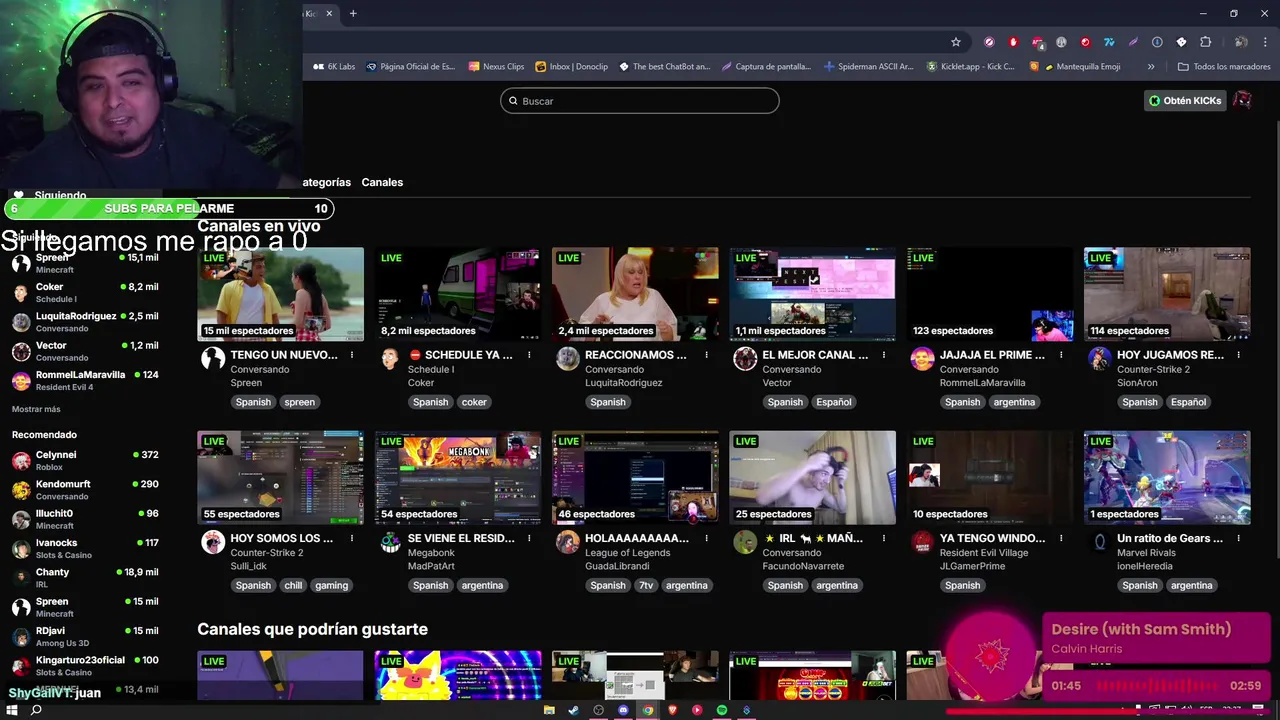The height and width of the screenshot is (720, 1280).
Task: Open options menu for SCHEDULE YA stream
Action: click(529, 355)
